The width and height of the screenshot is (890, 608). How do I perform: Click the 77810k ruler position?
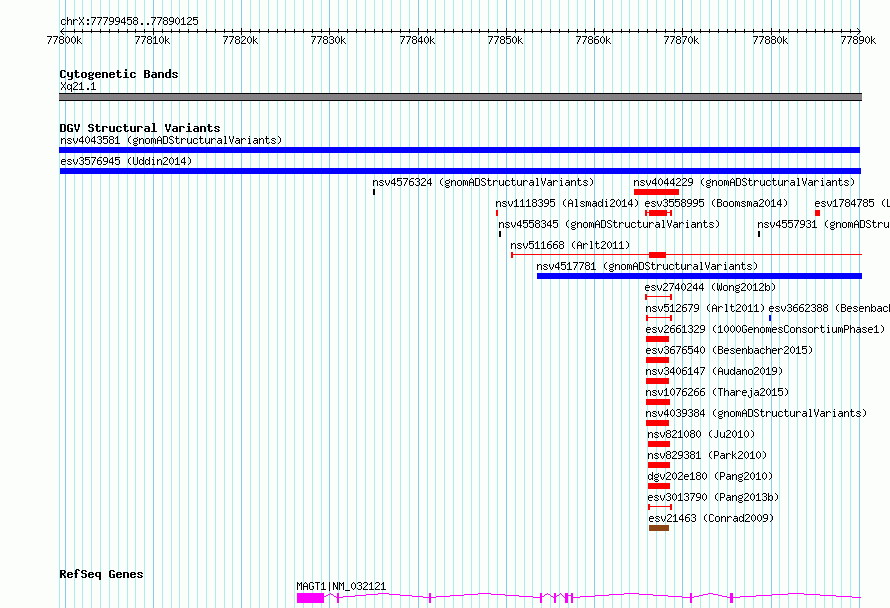coord(152,40)
